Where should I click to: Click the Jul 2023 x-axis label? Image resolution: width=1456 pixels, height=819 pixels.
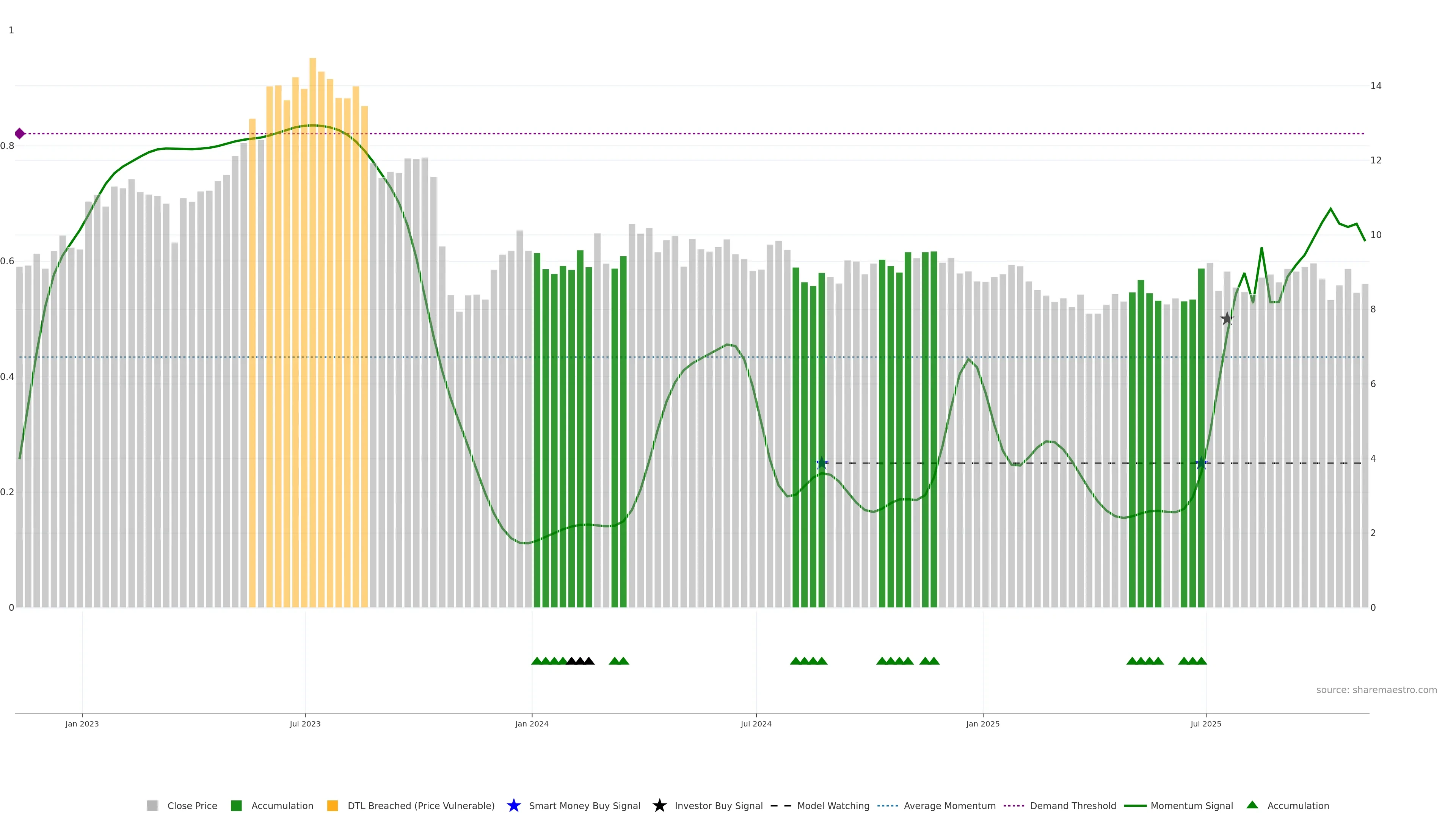pyautogui.click(x=304, y=723)
